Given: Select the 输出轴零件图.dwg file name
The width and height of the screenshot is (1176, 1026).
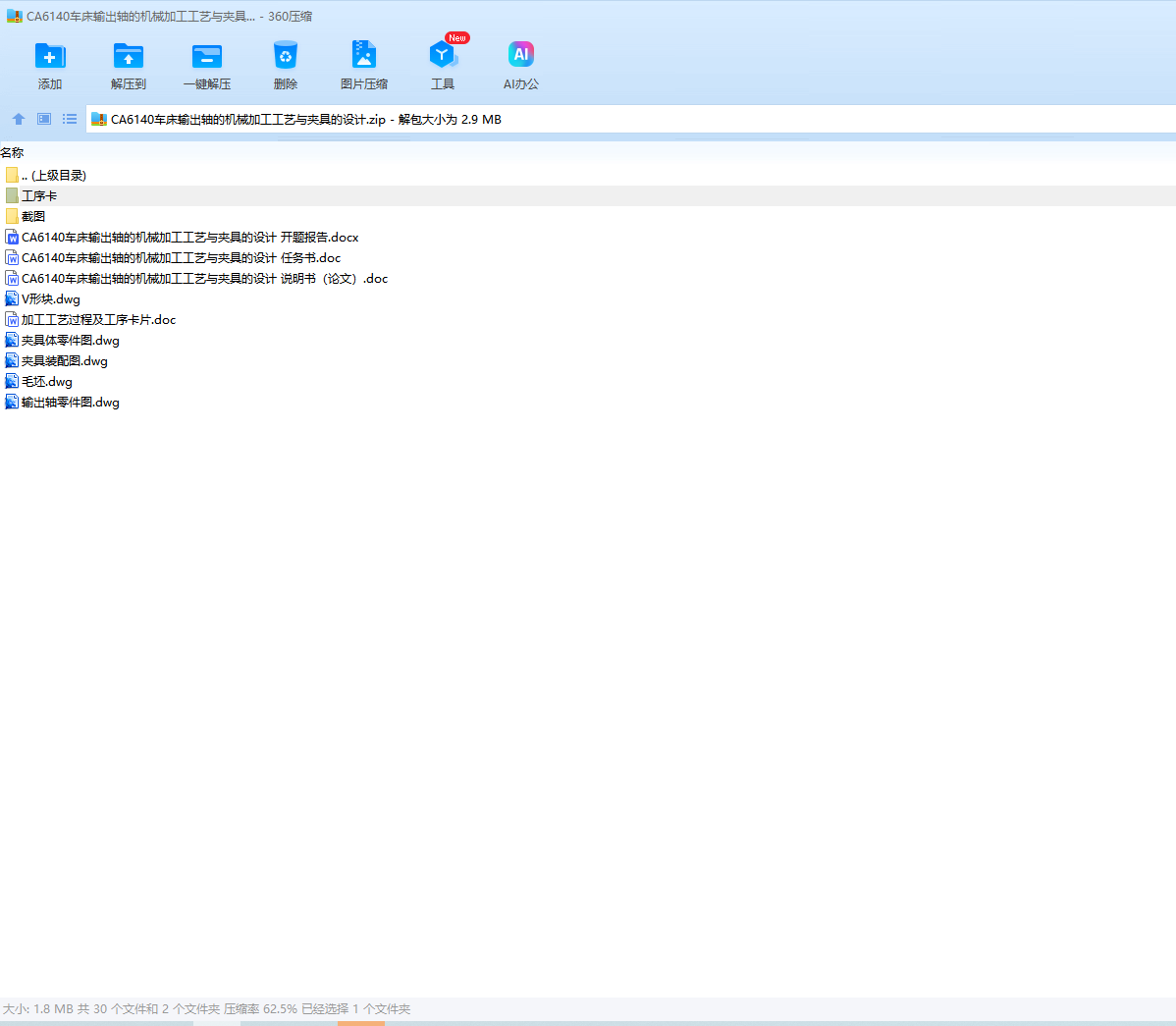Looking at the screenshot, I should click(71, 402).
